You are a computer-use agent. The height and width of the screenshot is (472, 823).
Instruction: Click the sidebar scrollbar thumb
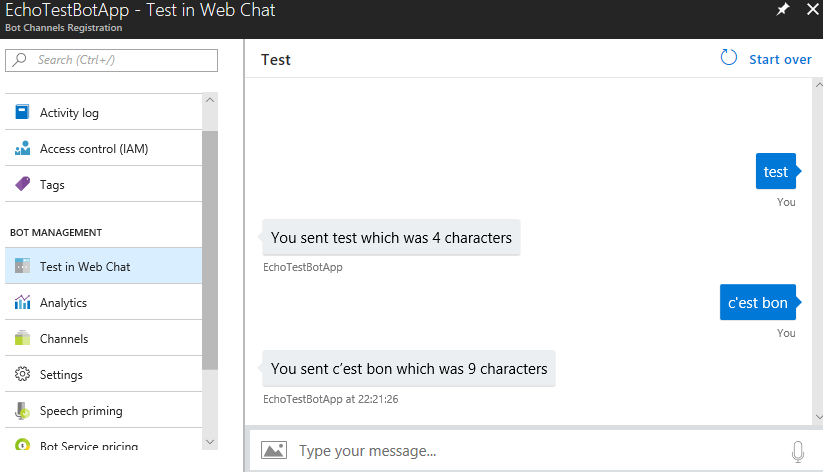point(210,250)
